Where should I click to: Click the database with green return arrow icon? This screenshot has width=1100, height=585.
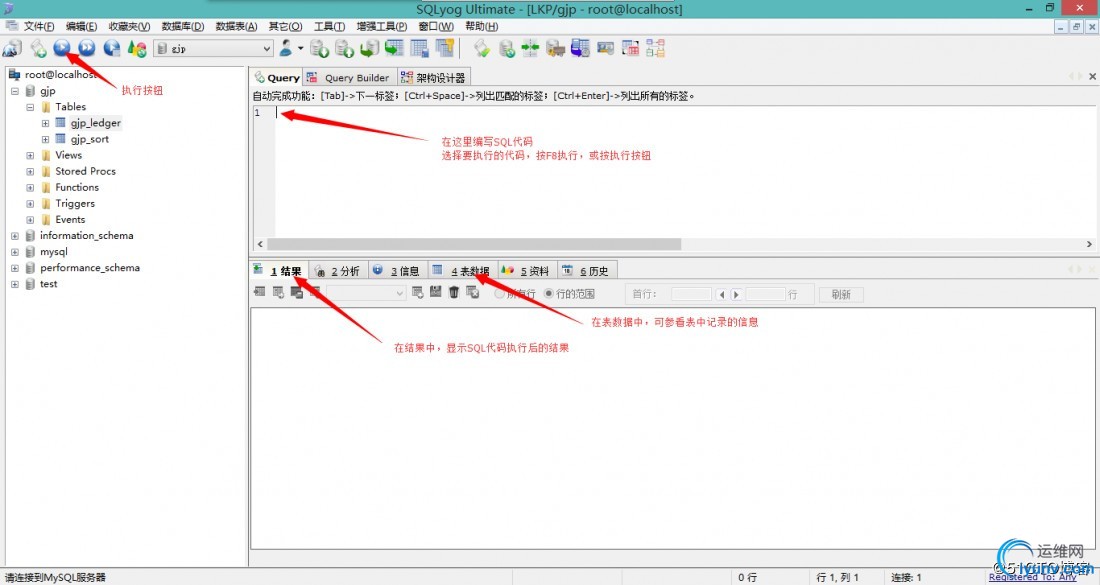[x=369, y=48]
